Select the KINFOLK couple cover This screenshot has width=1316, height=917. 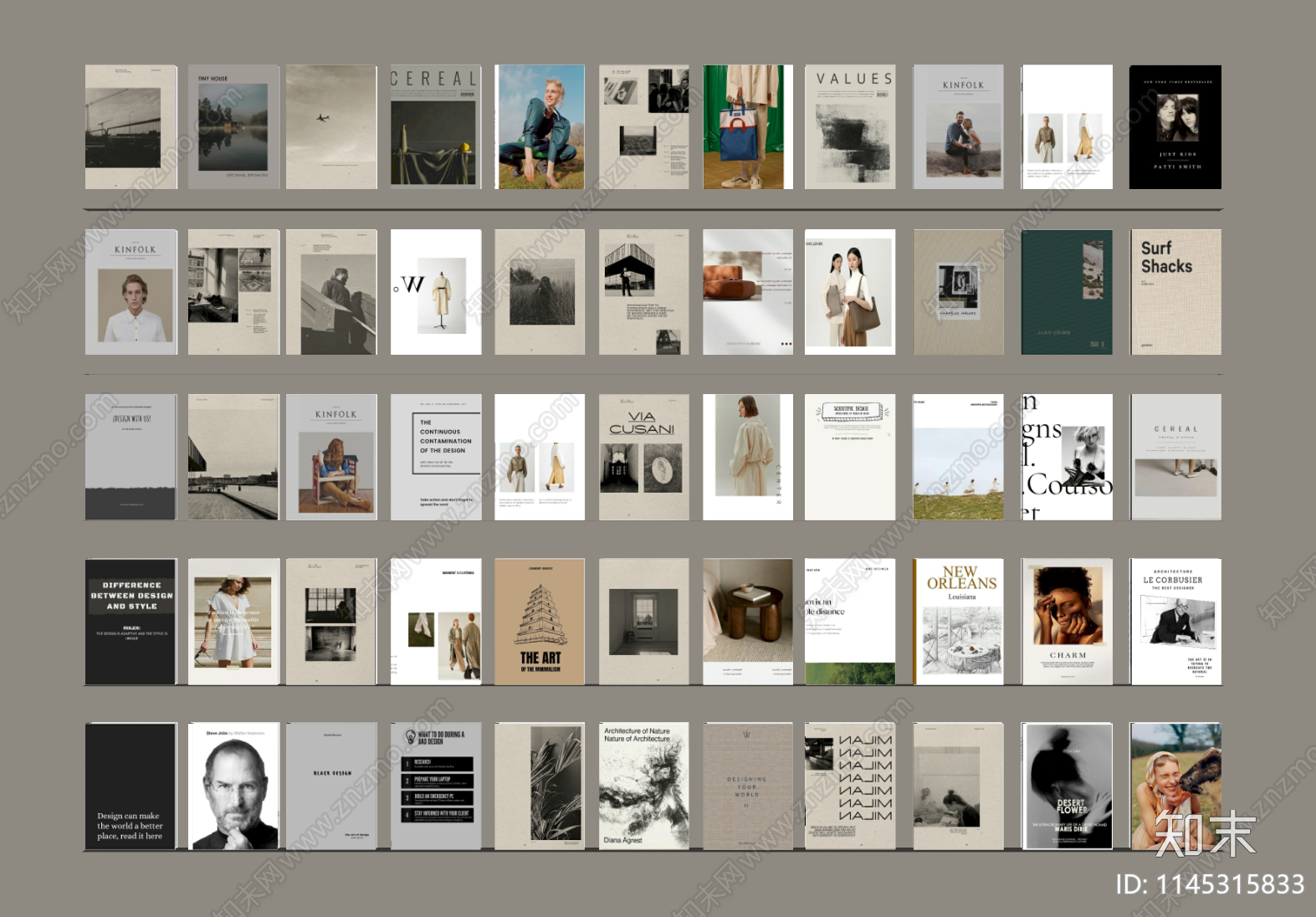coord(958,127)
